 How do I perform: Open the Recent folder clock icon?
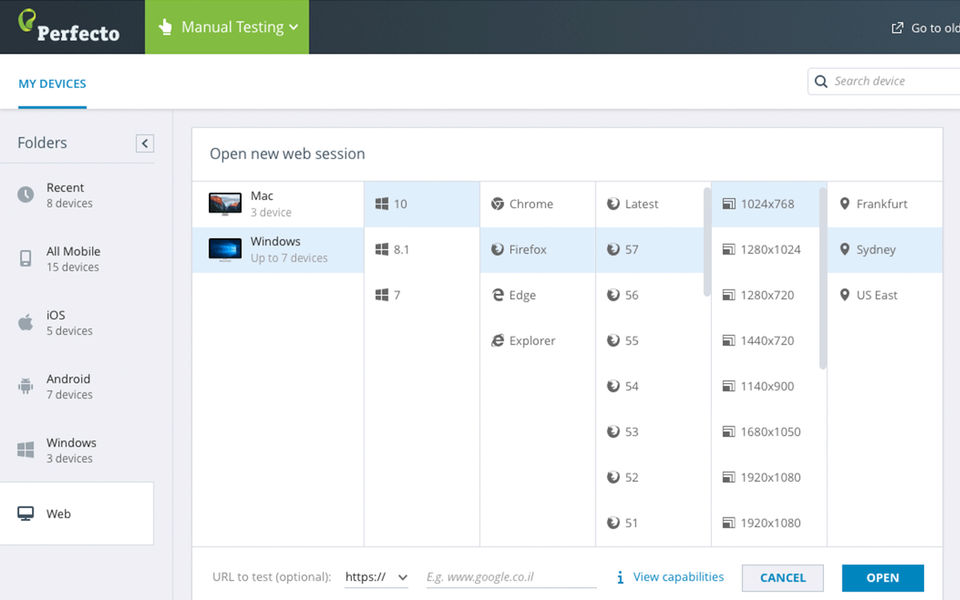pyautogui.click(x=26, y=195)
